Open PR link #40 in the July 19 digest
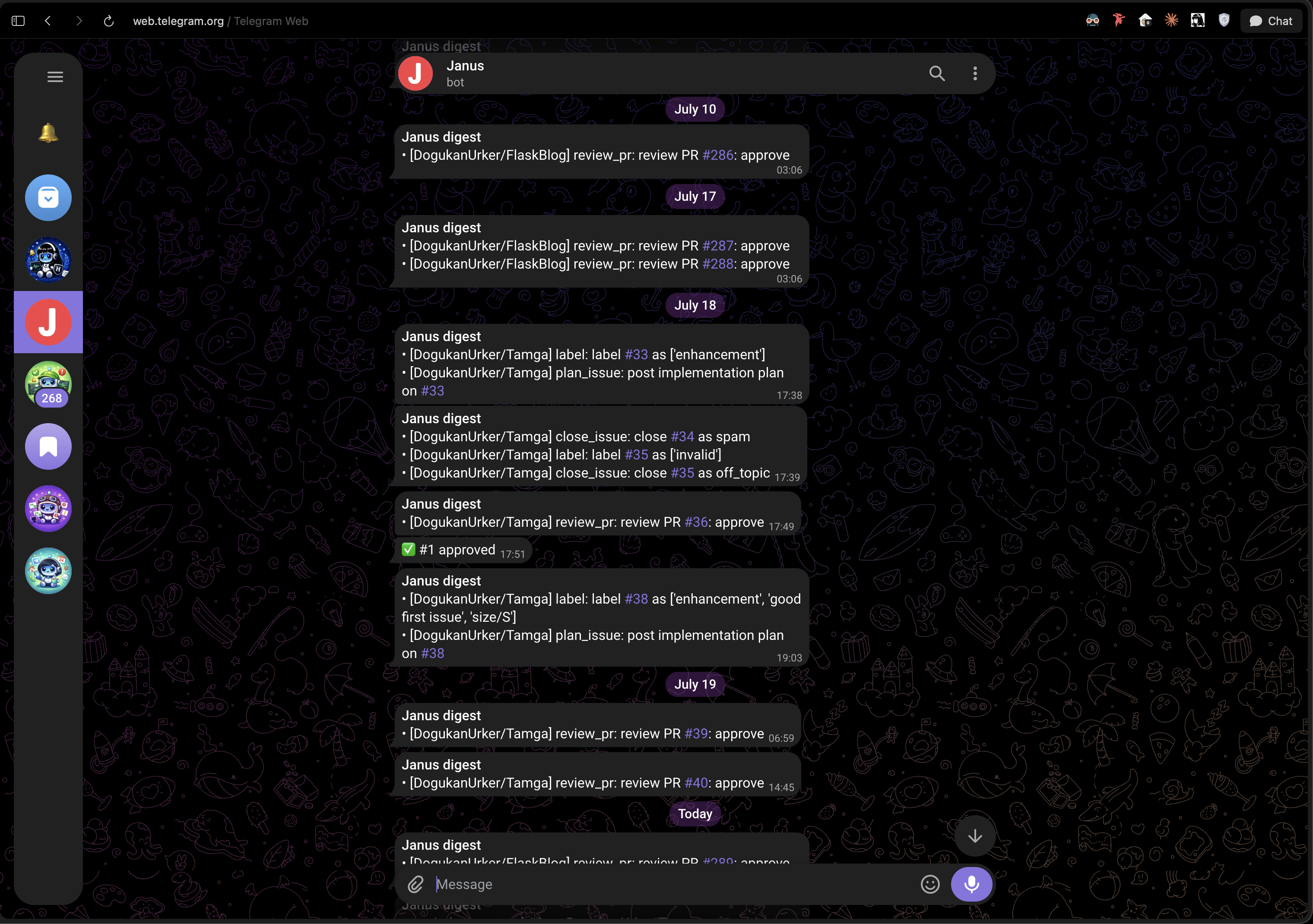Screen dimensions: 1313x924 tap(697, 783)
